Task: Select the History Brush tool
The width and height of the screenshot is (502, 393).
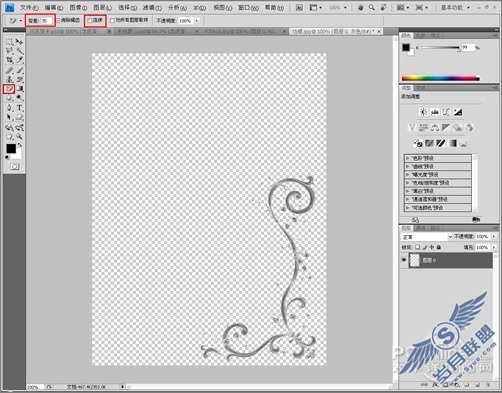Action: (x=19, y=79)
